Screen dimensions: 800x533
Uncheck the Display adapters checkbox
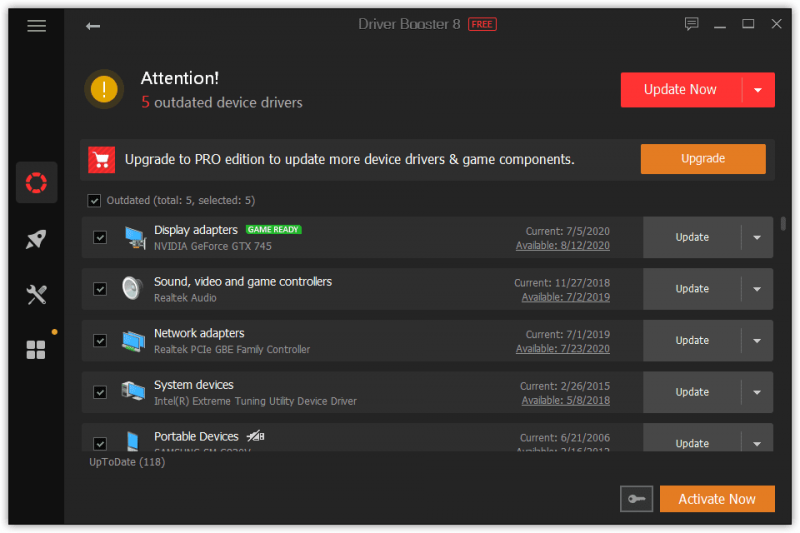click(100, 237)
